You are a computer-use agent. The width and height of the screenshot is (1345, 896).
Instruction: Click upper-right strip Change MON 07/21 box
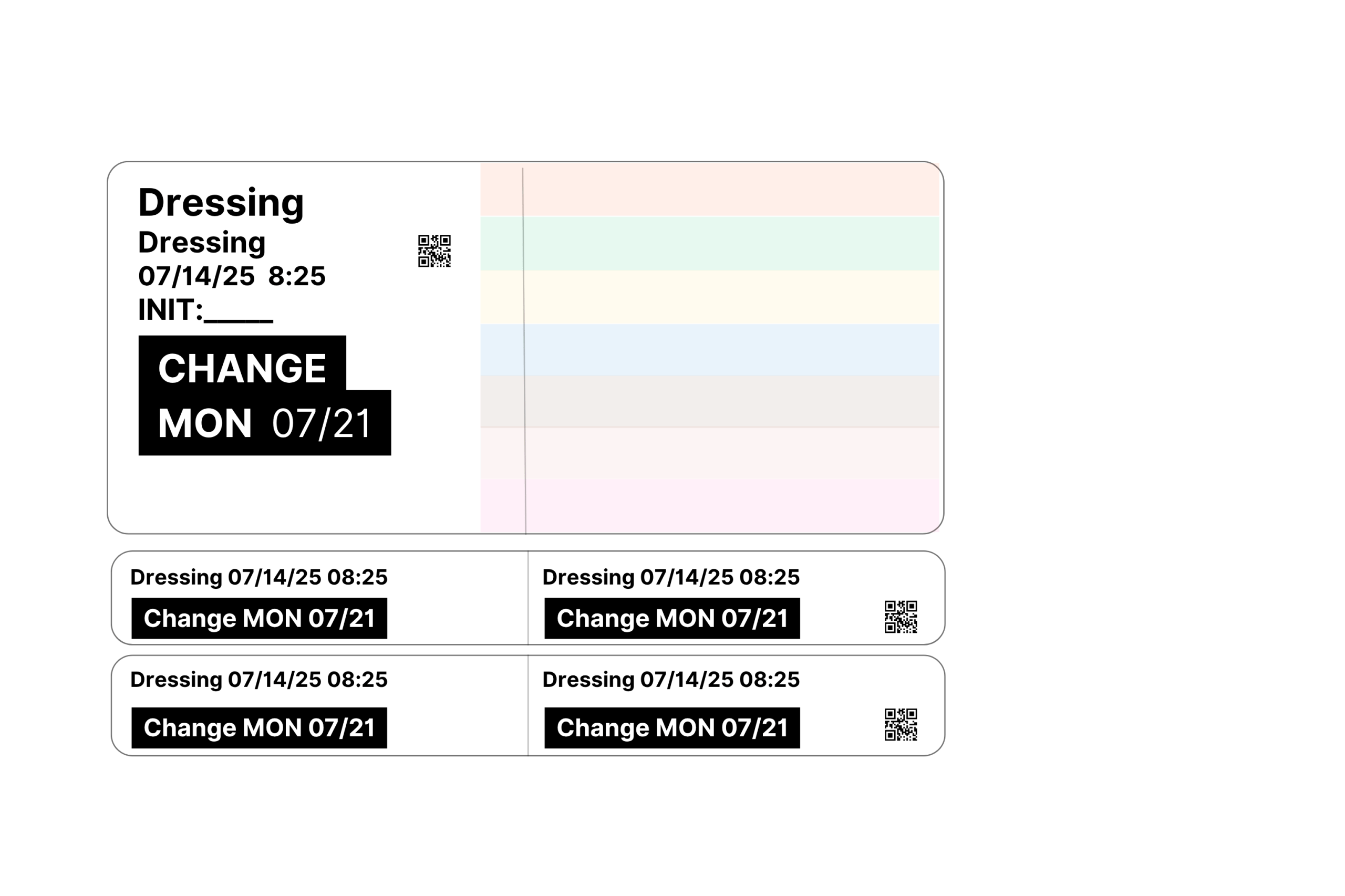tap(672, 618)
